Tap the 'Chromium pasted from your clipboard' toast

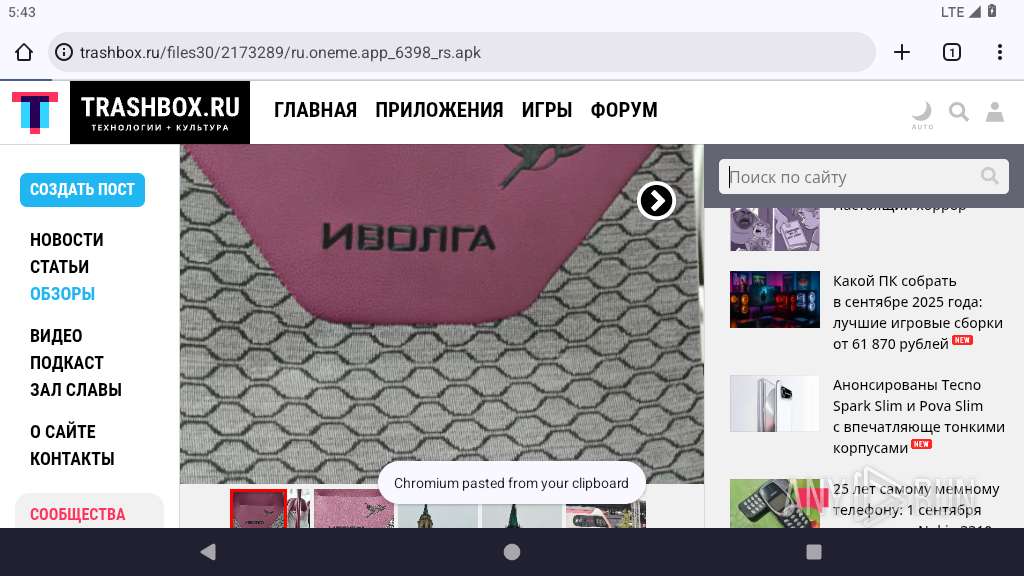[x=511, y=483]
